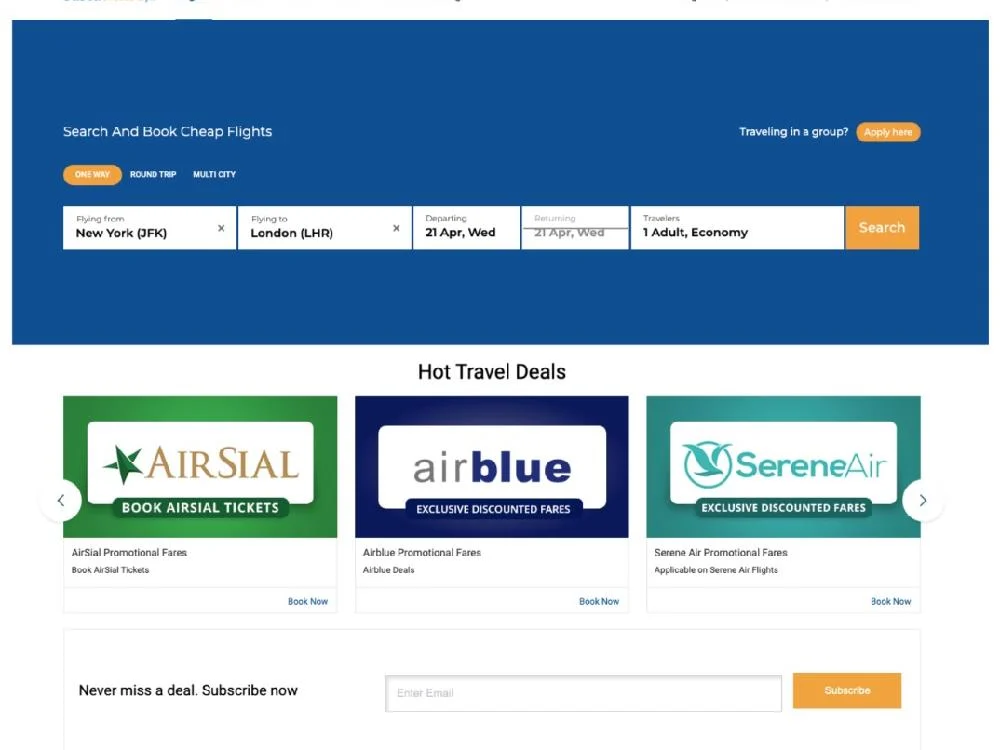Click the Serene Air Promotional Fares title
Screen dimensions: 1000x750
tap(721, 552)
